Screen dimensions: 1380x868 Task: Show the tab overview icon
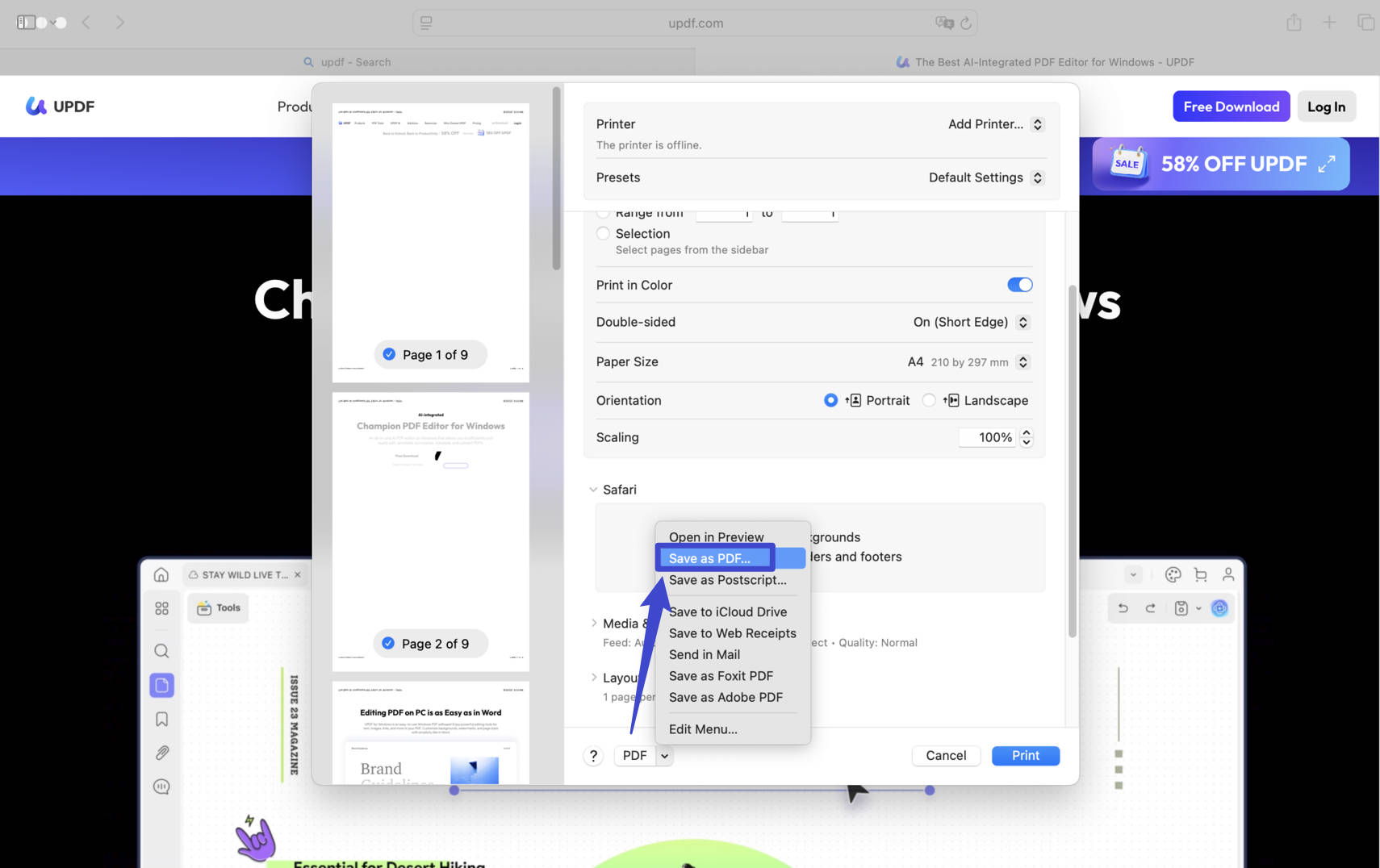point(1365,22)
